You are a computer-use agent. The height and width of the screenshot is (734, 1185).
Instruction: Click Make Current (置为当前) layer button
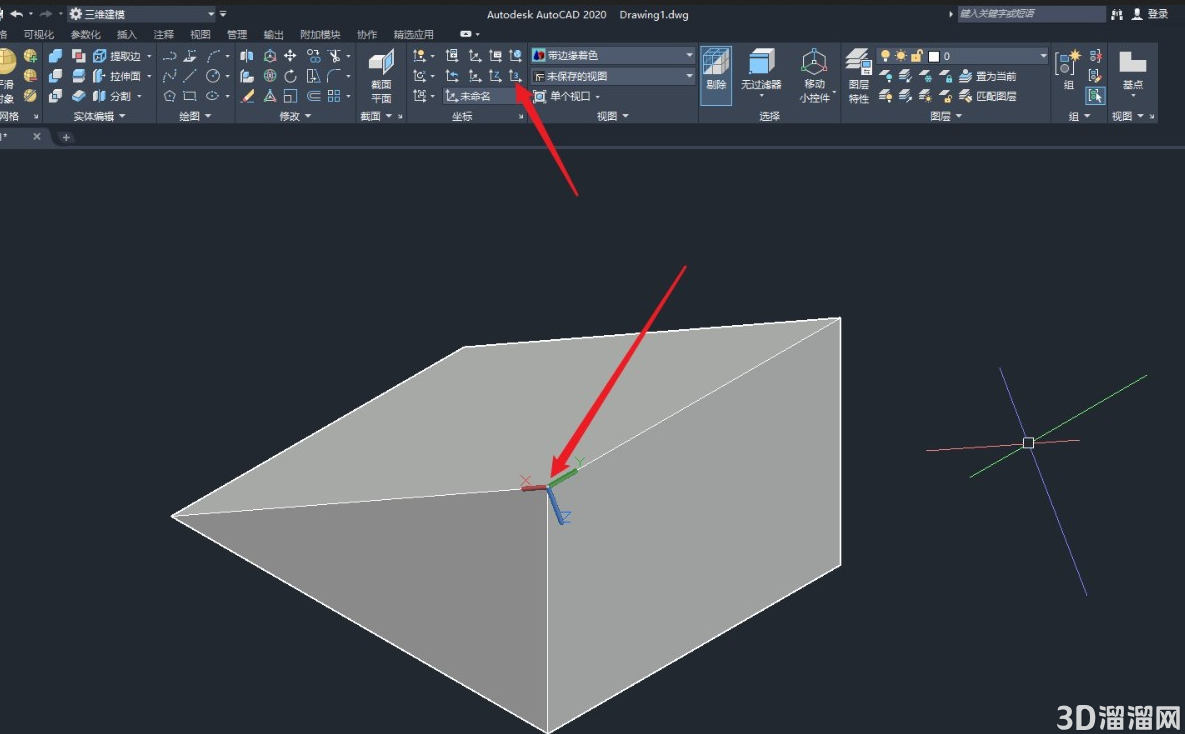tap(988, 76)
